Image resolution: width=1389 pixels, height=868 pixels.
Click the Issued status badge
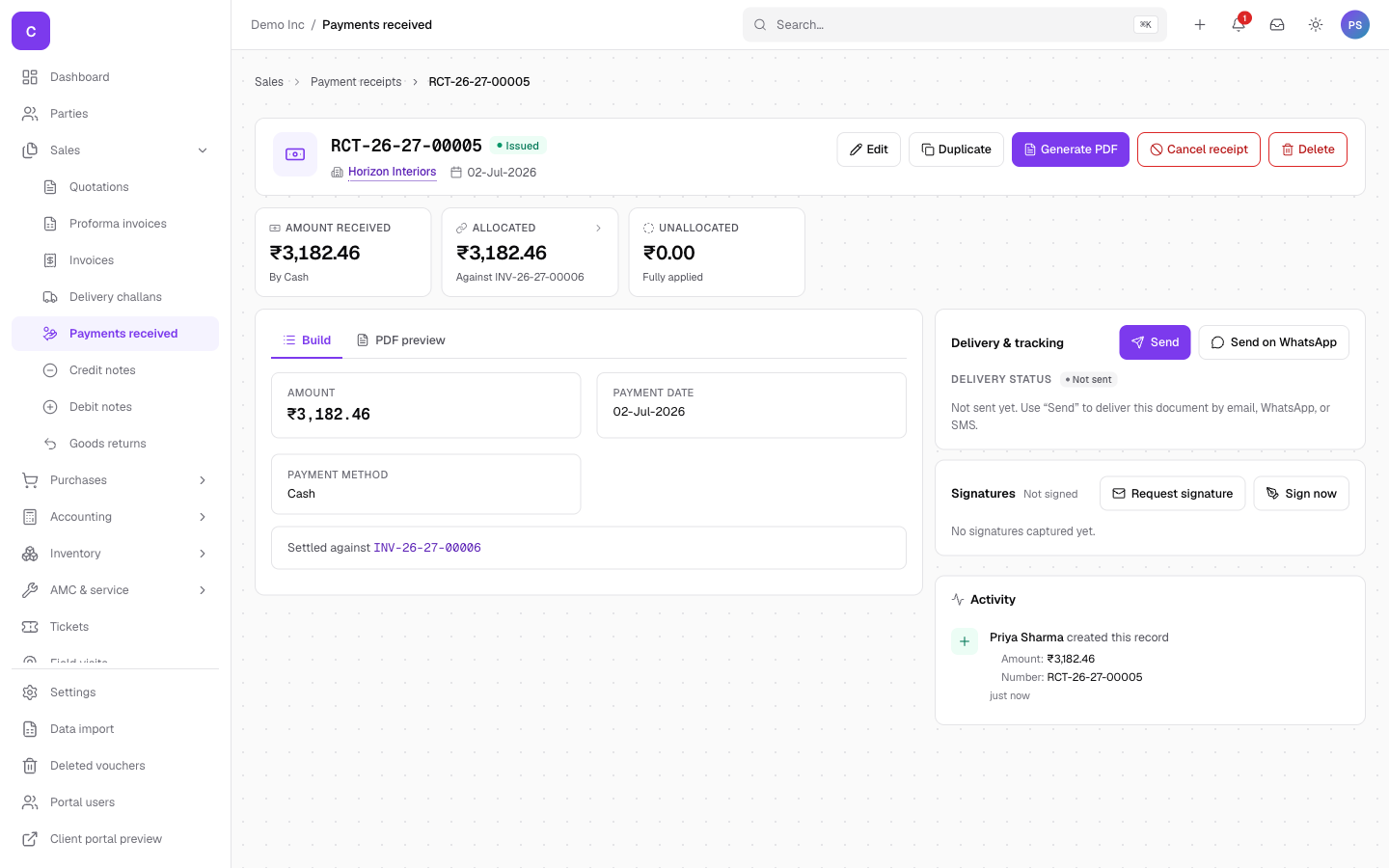click(518, 146)
